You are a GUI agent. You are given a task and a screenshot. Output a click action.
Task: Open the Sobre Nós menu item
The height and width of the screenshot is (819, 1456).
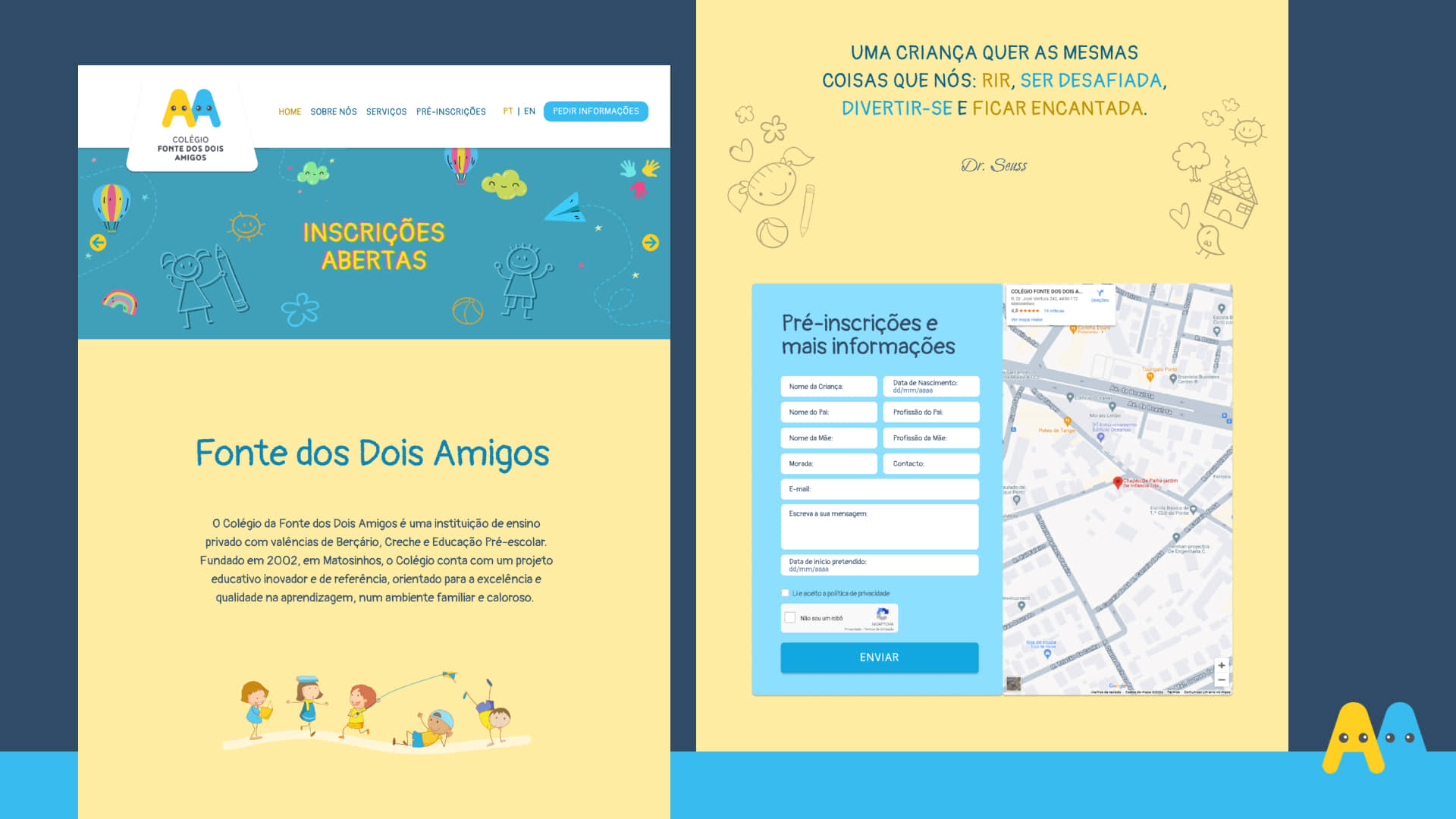point(333,111)
